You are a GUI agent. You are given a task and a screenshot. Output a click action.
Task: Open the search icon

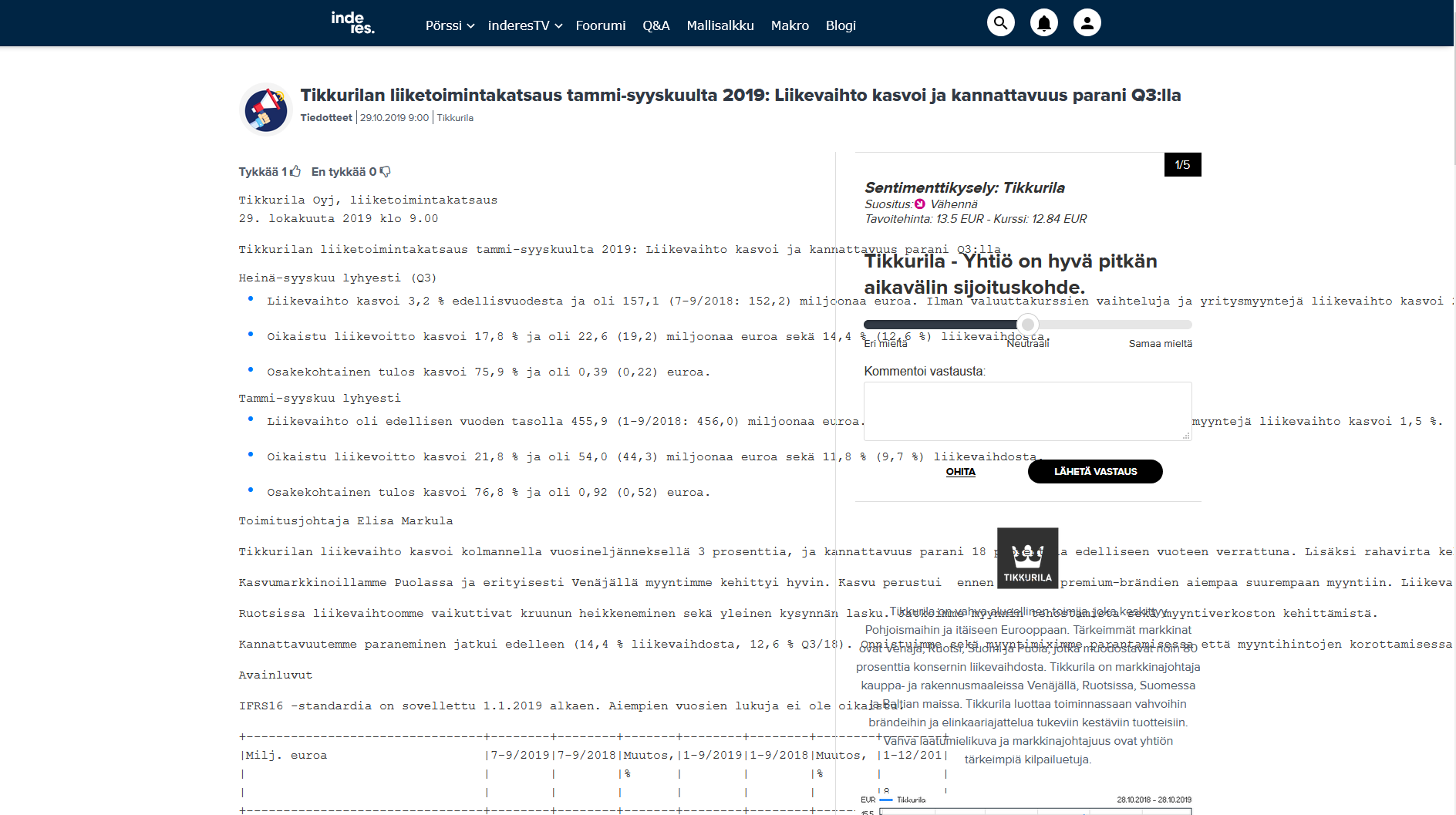pyautogui.click(x=1000, y=23)
